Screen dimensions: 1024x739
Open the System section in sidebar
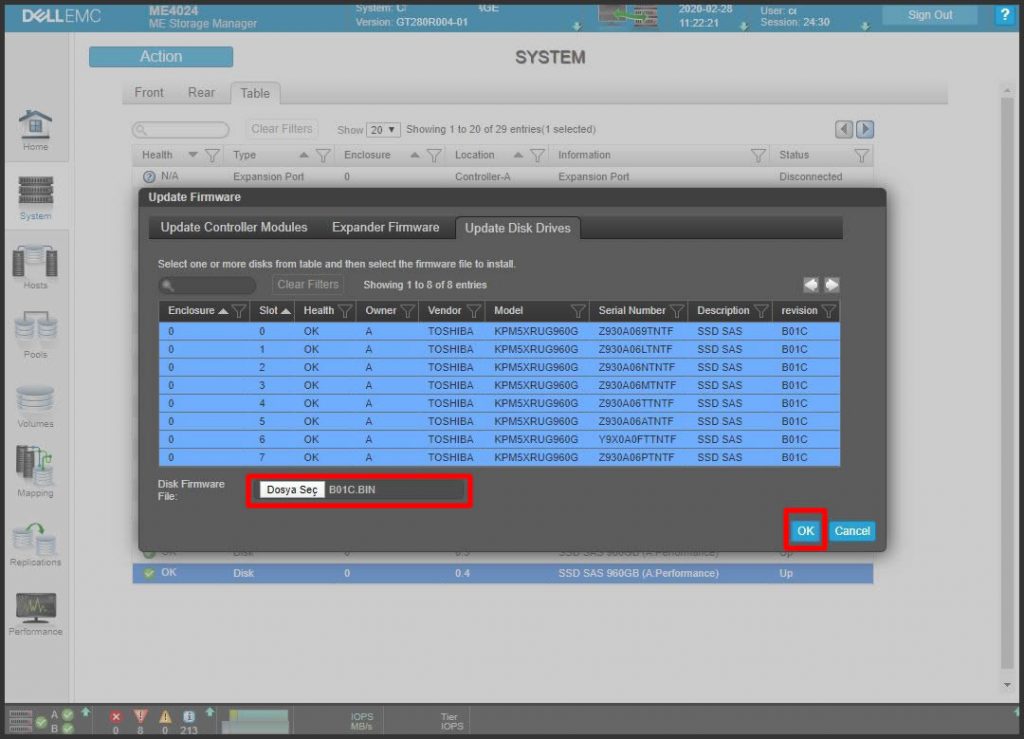(x=35, y=198)
